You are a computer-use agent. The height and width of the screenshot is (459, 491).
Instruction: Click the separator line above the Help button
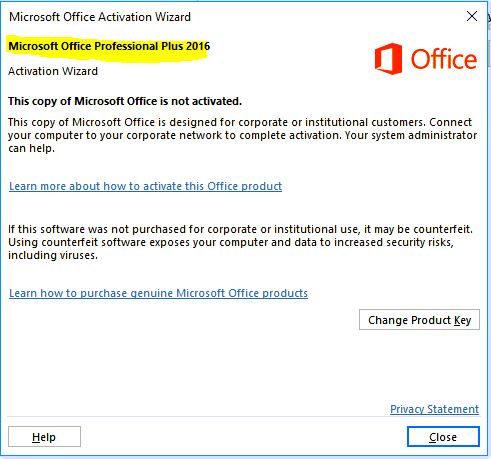tap(243, 417)
